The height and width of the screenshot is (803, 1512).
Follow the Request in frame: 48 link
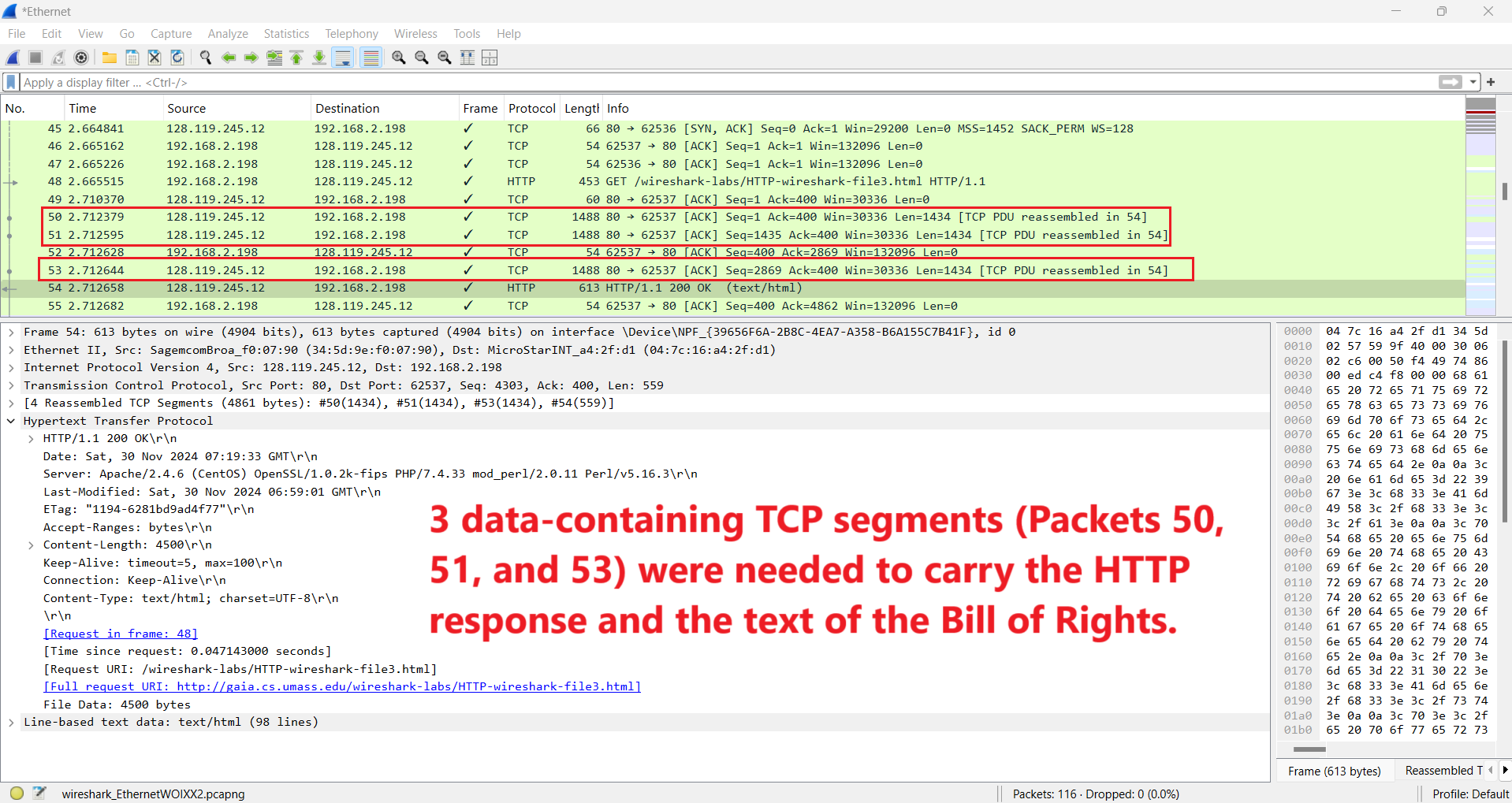click(121, 634)
